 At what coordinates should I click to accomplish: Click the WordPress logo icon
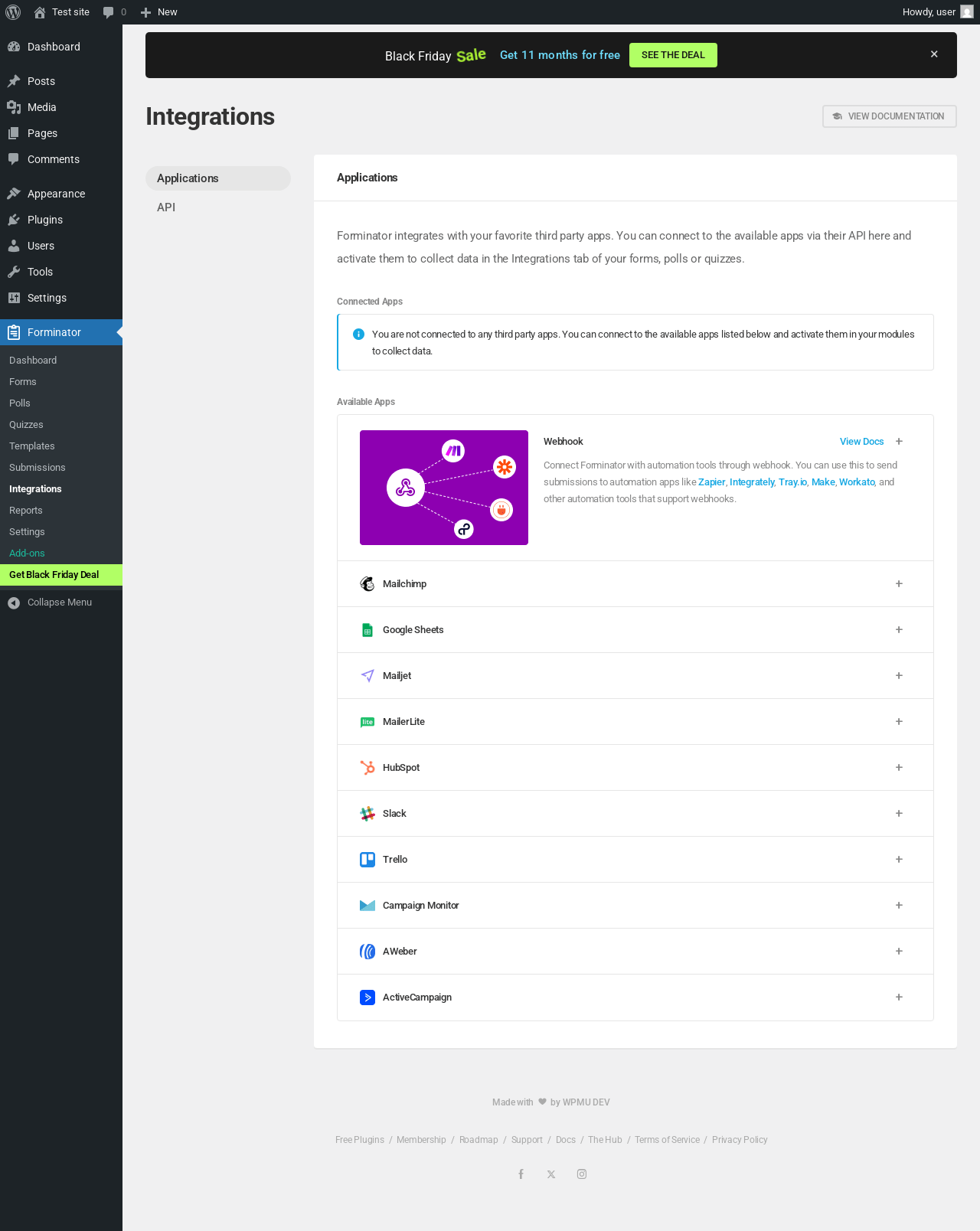pyautogui.click(x=13, y=12)
